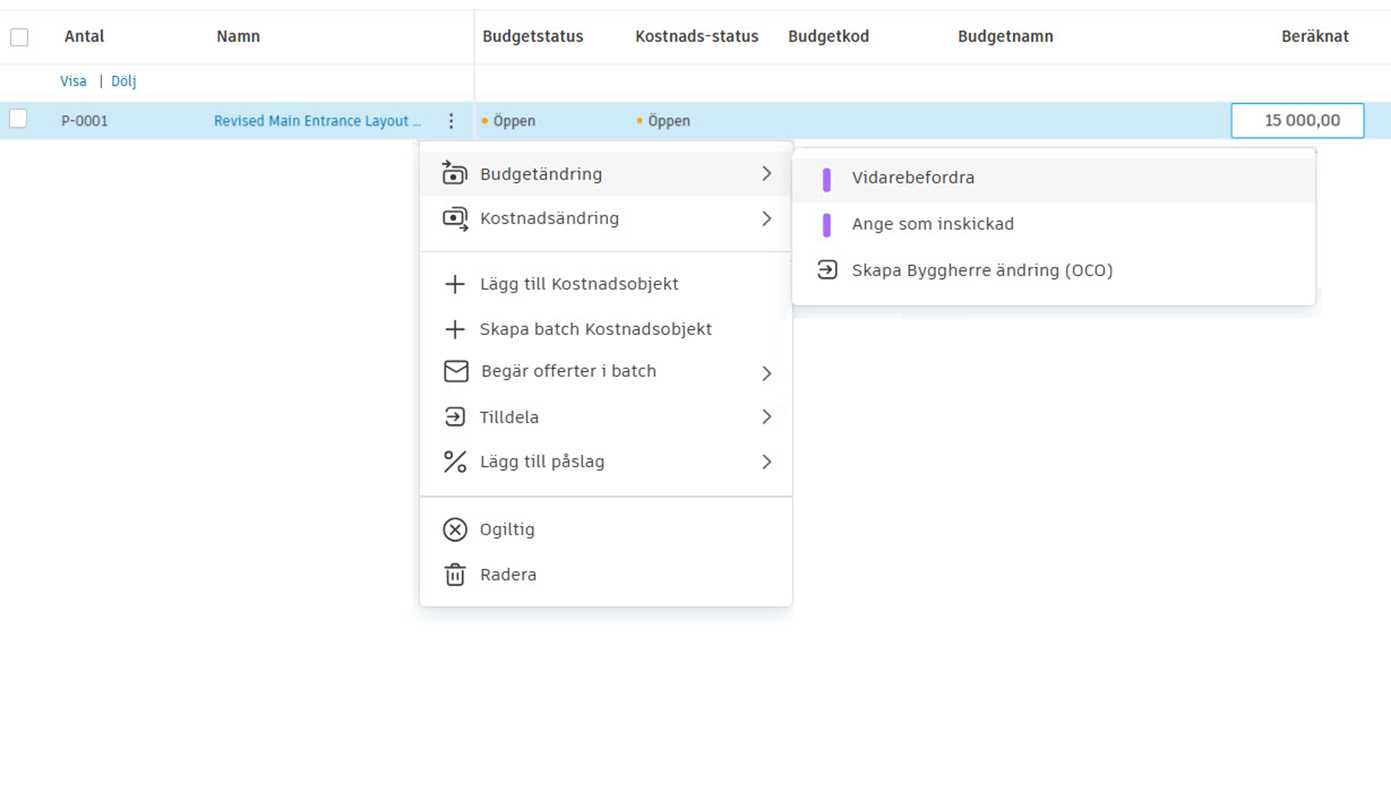This screenshot has height=793, width=1391.
Task: Click the Budgetkod column header
Action: [x=828, y=37]
